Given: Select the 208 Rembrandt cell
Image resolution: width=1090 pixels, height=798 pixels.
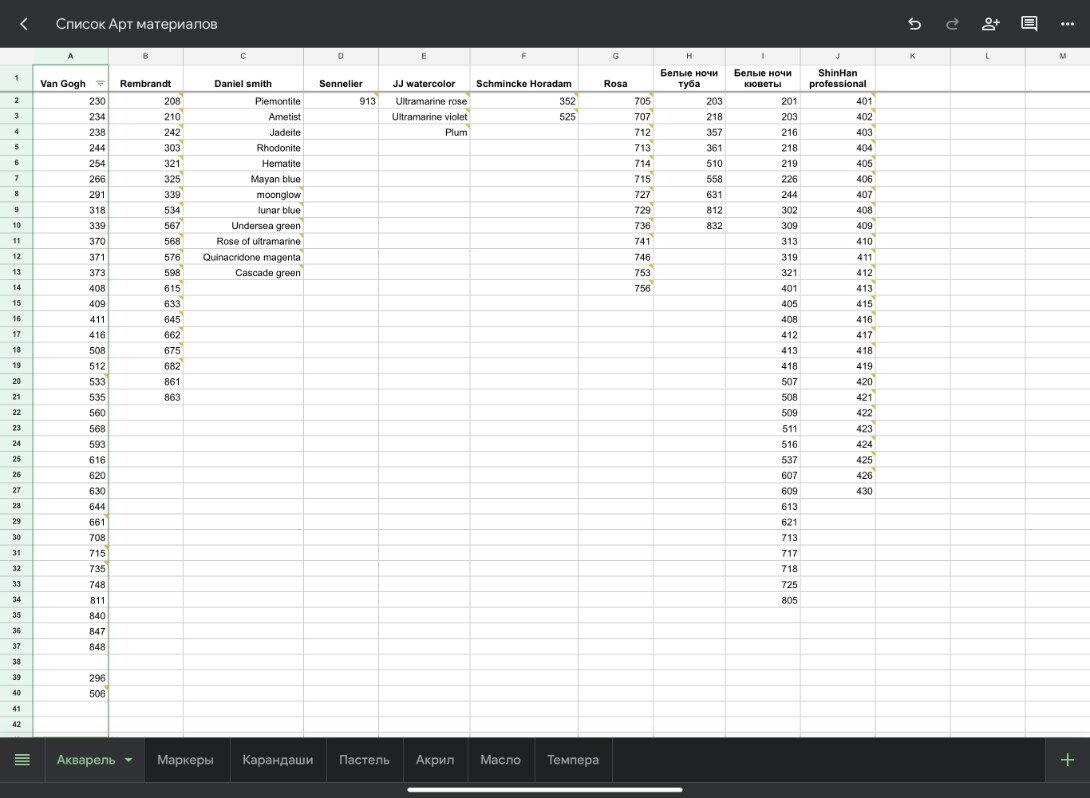Looking at the screenshot, I should 145,101.
